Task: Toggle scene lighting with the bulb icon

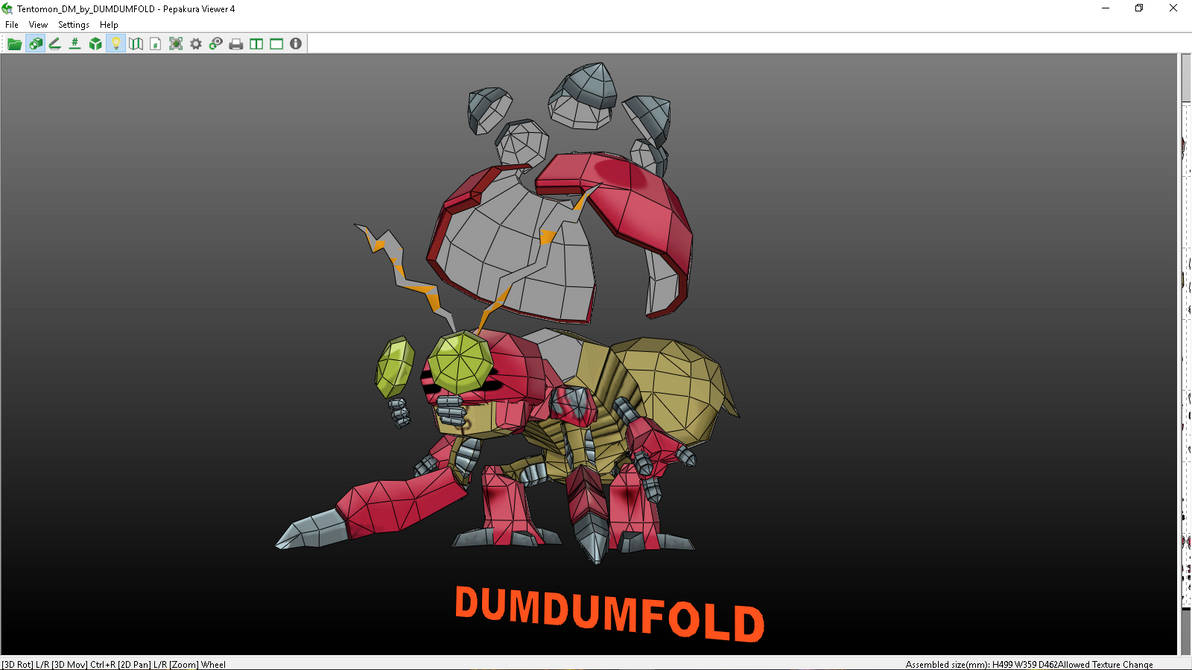Action: [115, 43]
